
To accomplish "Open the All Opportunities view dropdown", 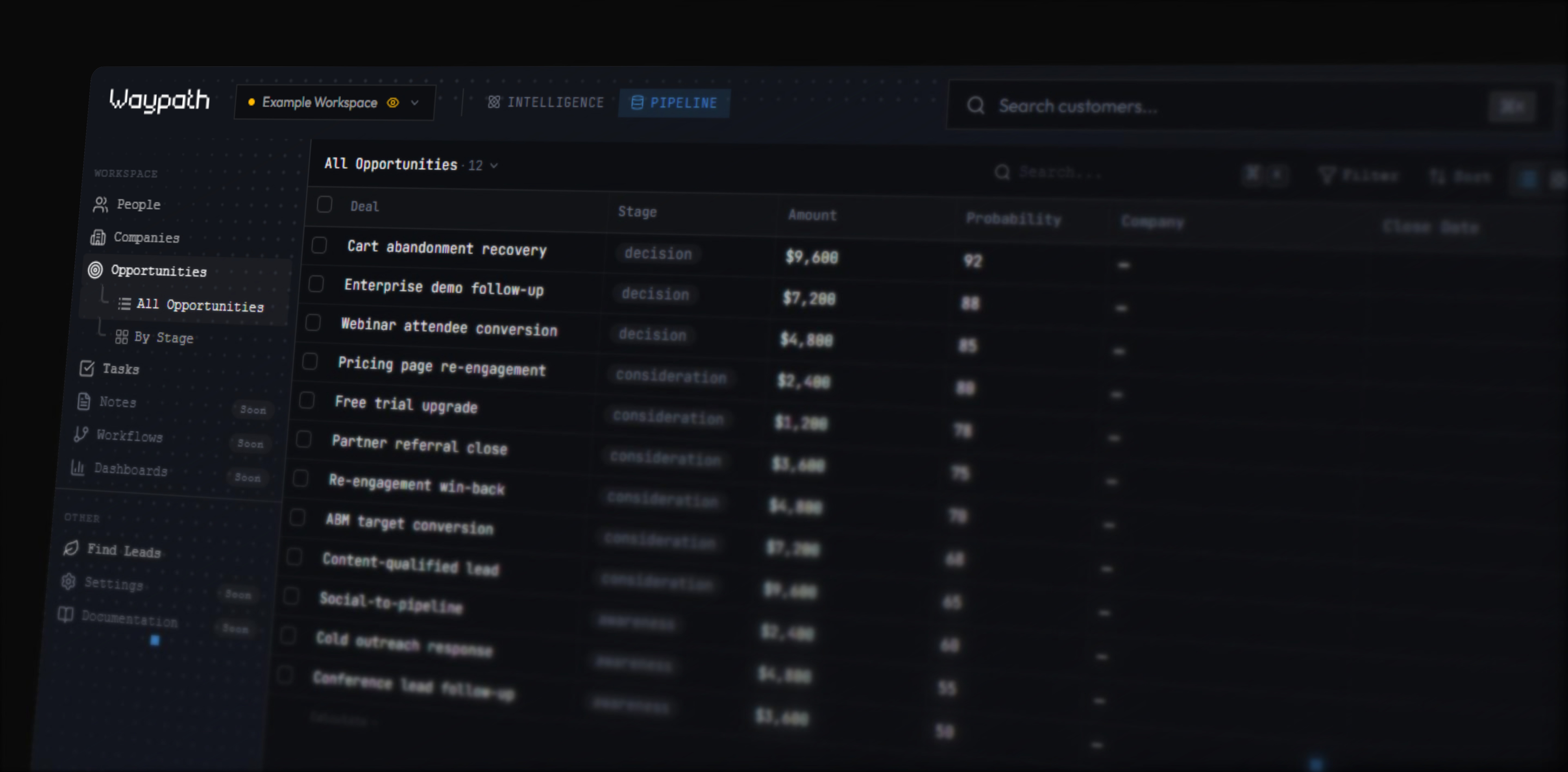I will pyautogui.click(x=494, y=165).
